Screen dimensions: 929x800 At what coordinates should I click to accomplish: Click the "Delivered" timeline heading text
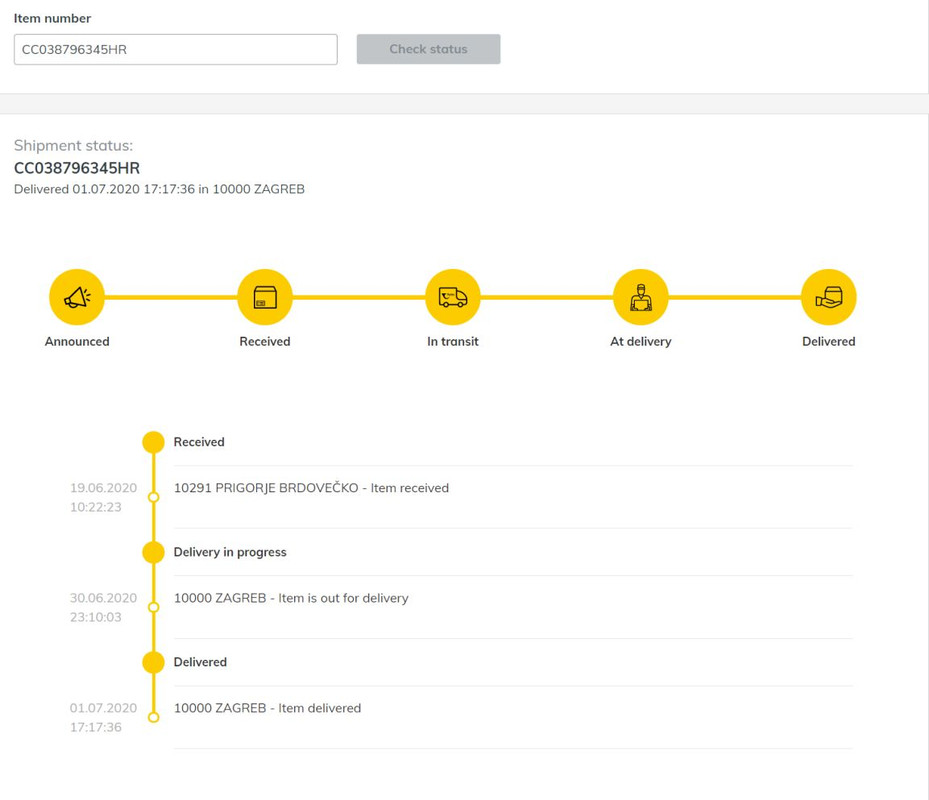[x=200, y=662]
